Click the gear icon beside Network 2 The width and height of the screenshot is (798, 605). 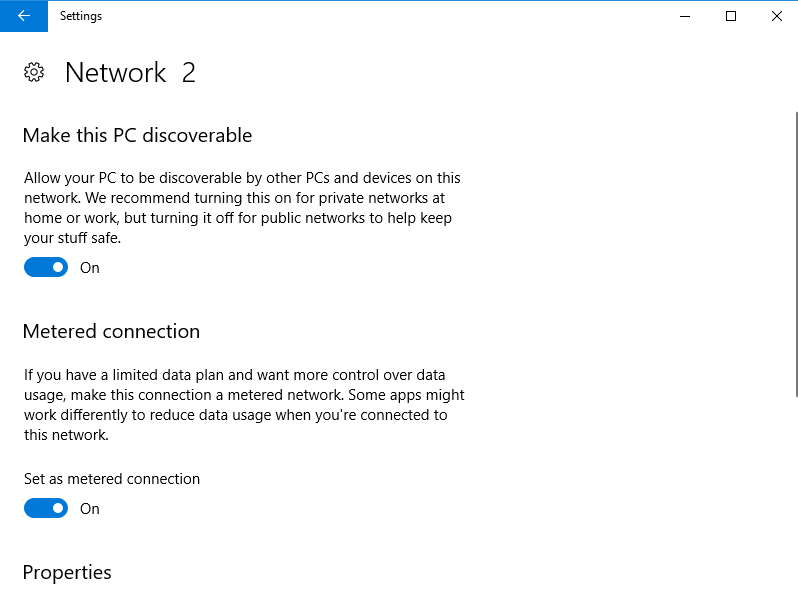pos(34,72)
